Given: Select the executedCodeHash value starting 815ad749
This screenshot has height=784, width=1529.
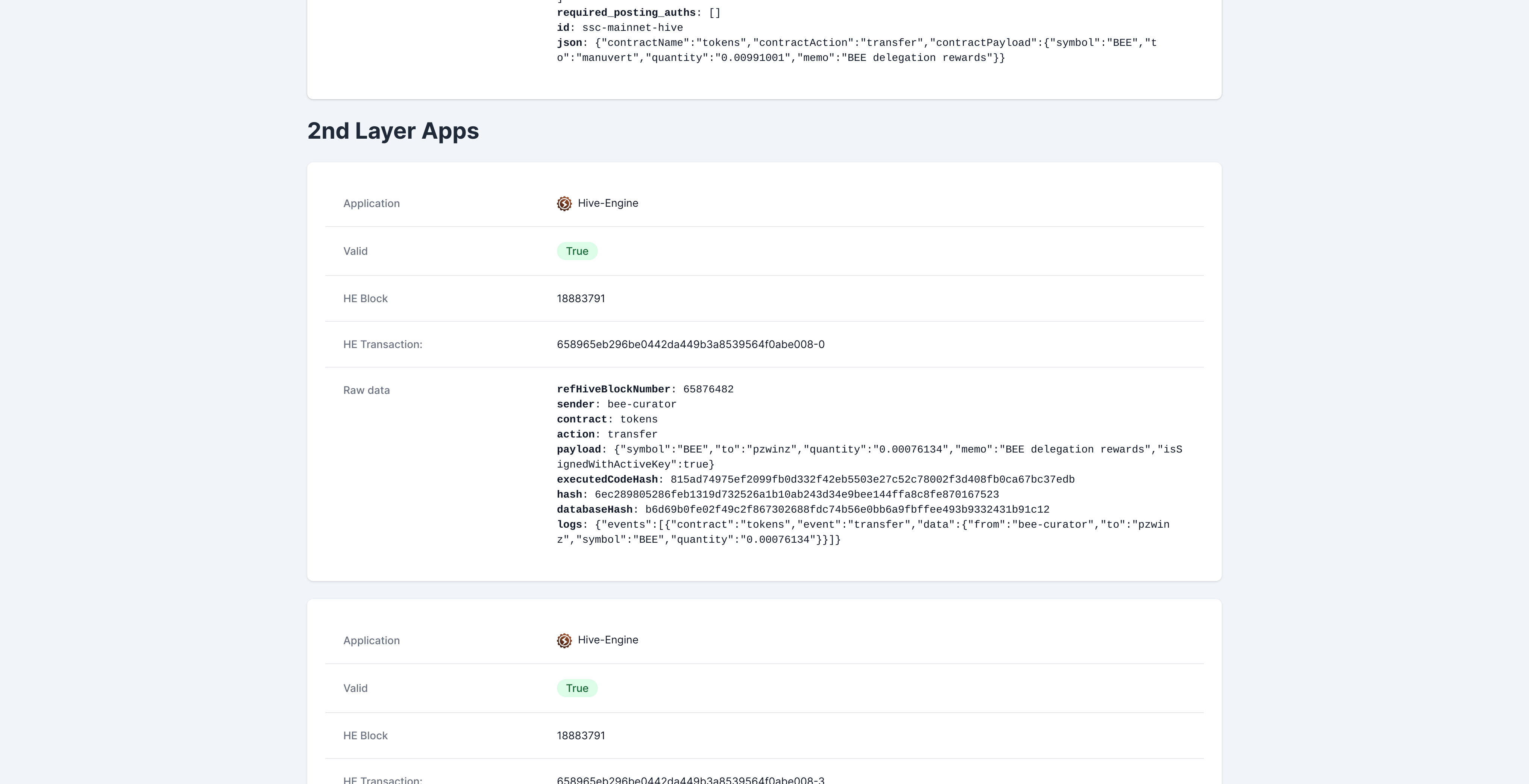Looking at the screenshot, I should point(872,480).
